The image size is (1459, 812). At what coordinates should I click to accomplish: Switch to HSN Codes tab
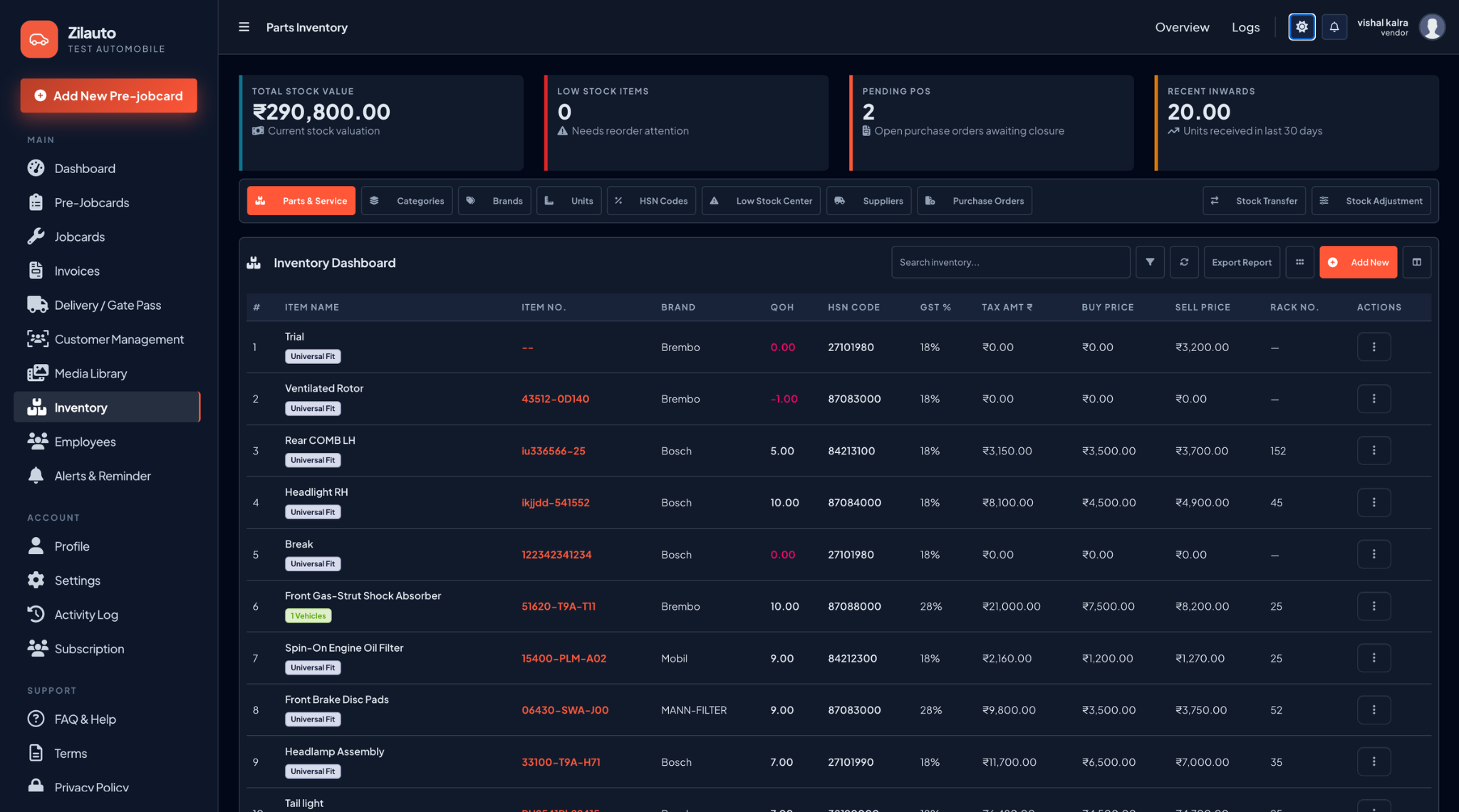[x=651, y=201]
